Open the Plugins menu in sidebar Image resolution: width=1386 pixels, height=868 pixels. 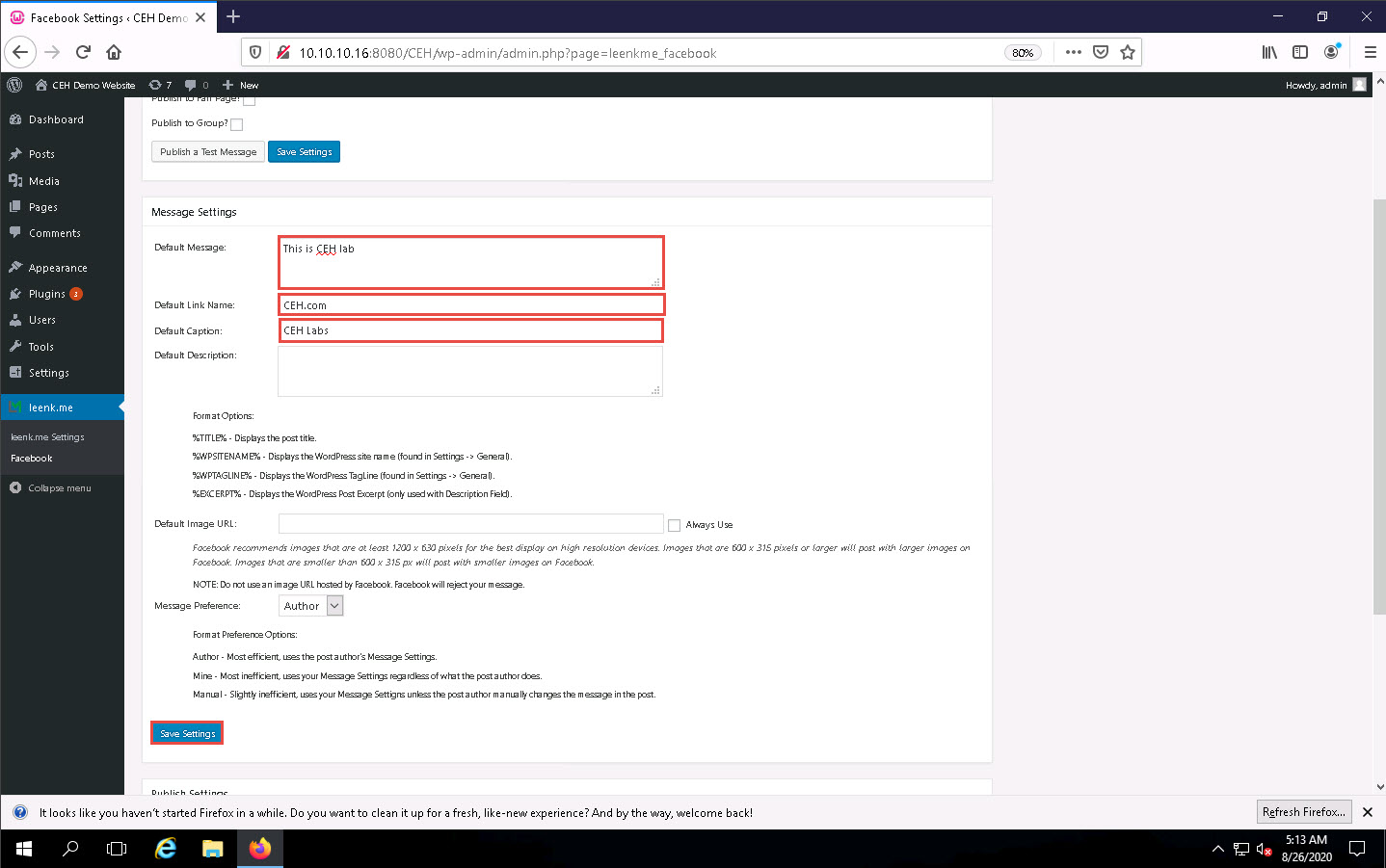[46, 294]
